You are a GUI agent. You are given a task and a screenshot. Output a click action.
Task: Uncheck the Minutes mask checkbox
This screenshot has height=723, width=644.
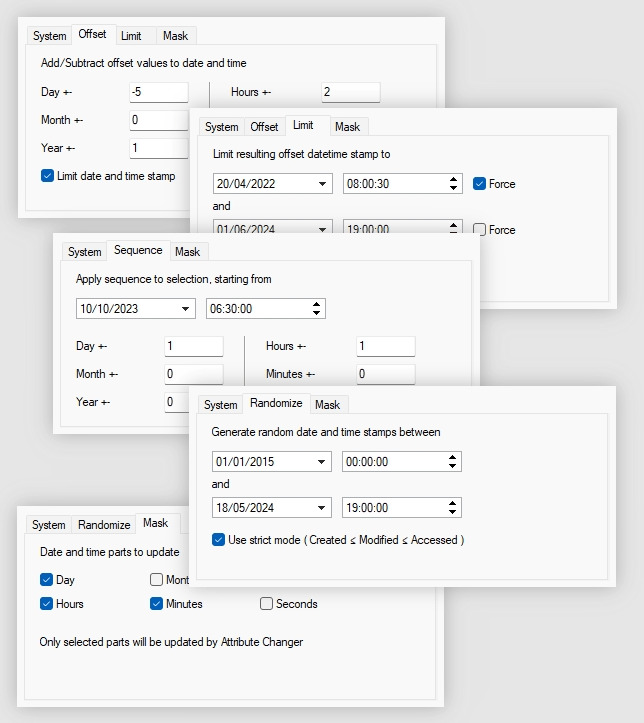157,604
